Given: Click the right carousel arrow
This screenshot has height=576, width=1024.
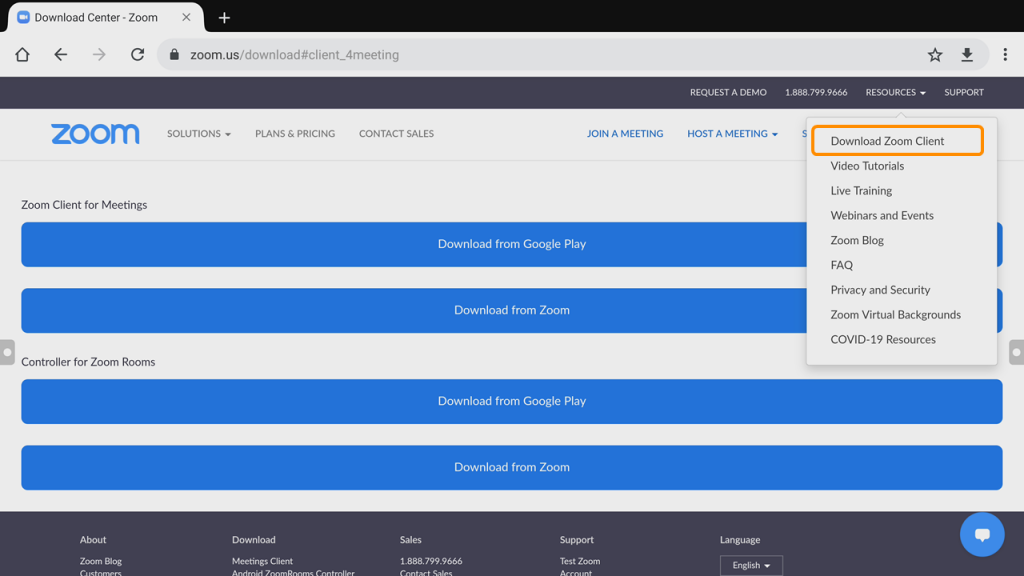Looking at the screenshot, I should 1016,351.
